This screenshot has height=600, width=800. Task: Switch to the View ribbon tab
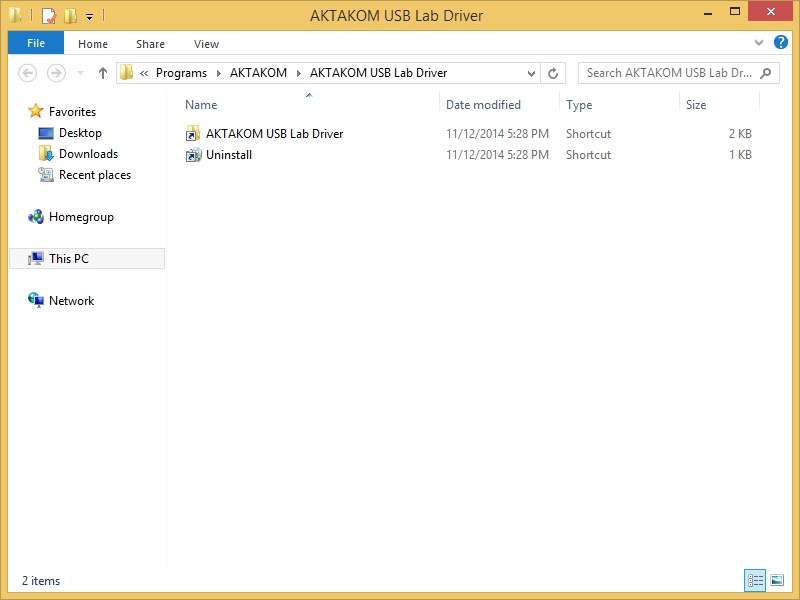pos(206,44)
